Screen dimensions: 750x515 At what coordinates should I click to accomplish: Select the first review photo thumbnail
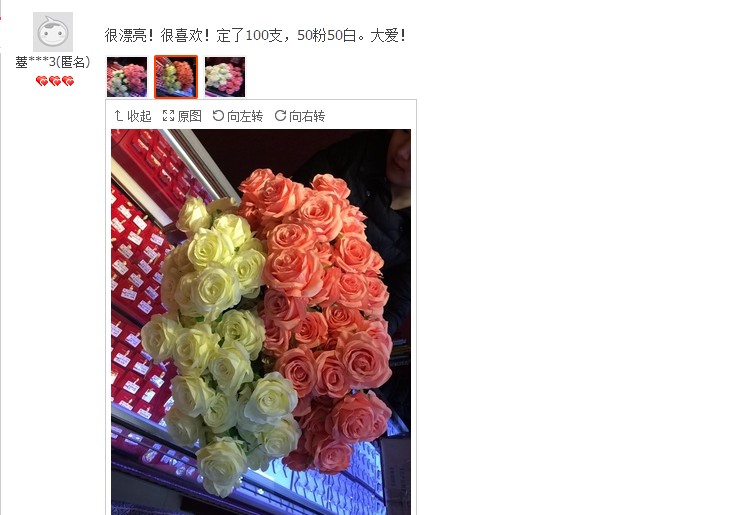127,77
